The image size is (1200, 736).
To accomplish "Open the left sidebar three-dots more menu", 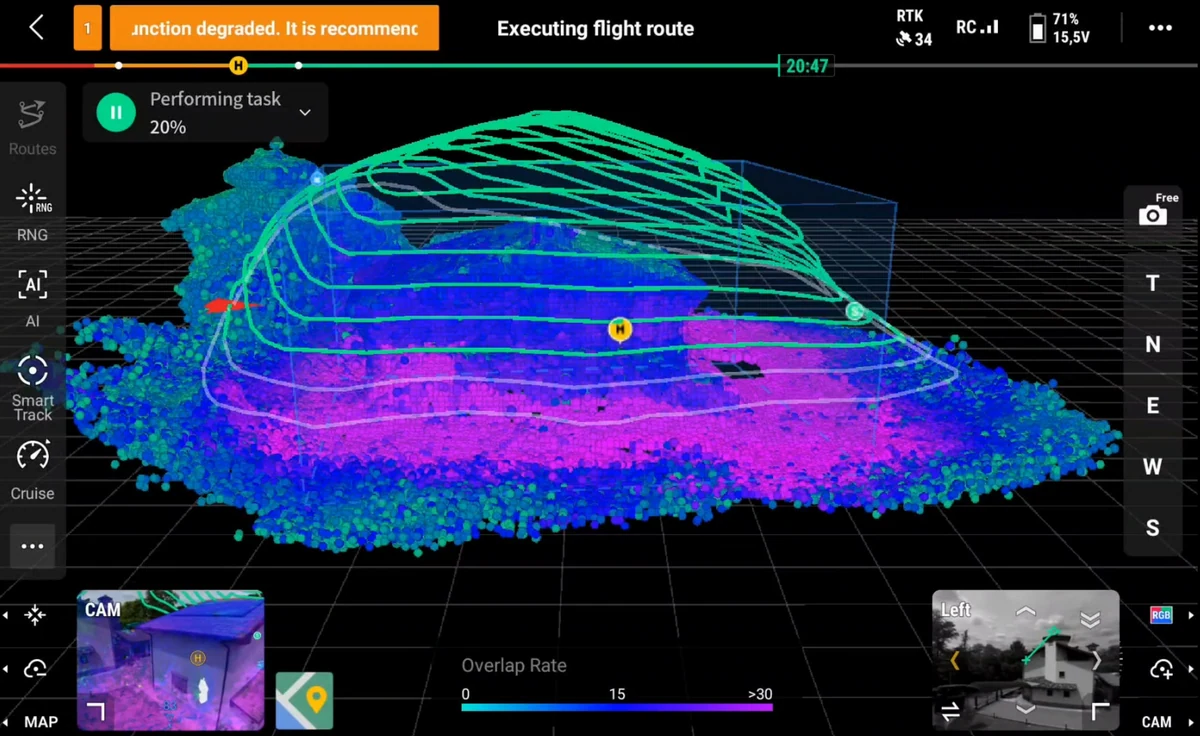I will click(x=33, y=546).
